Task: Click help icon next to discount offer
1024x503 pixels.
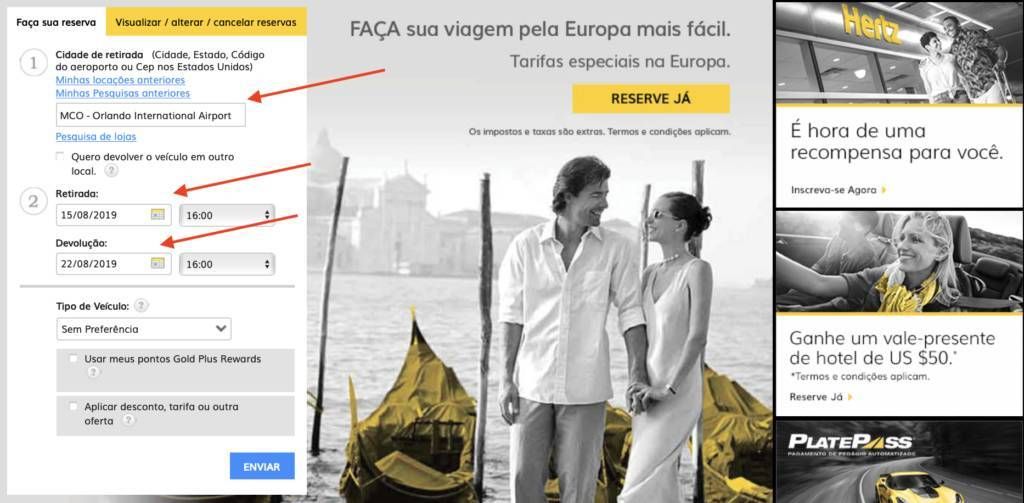Action: click(x=129, y=421)
